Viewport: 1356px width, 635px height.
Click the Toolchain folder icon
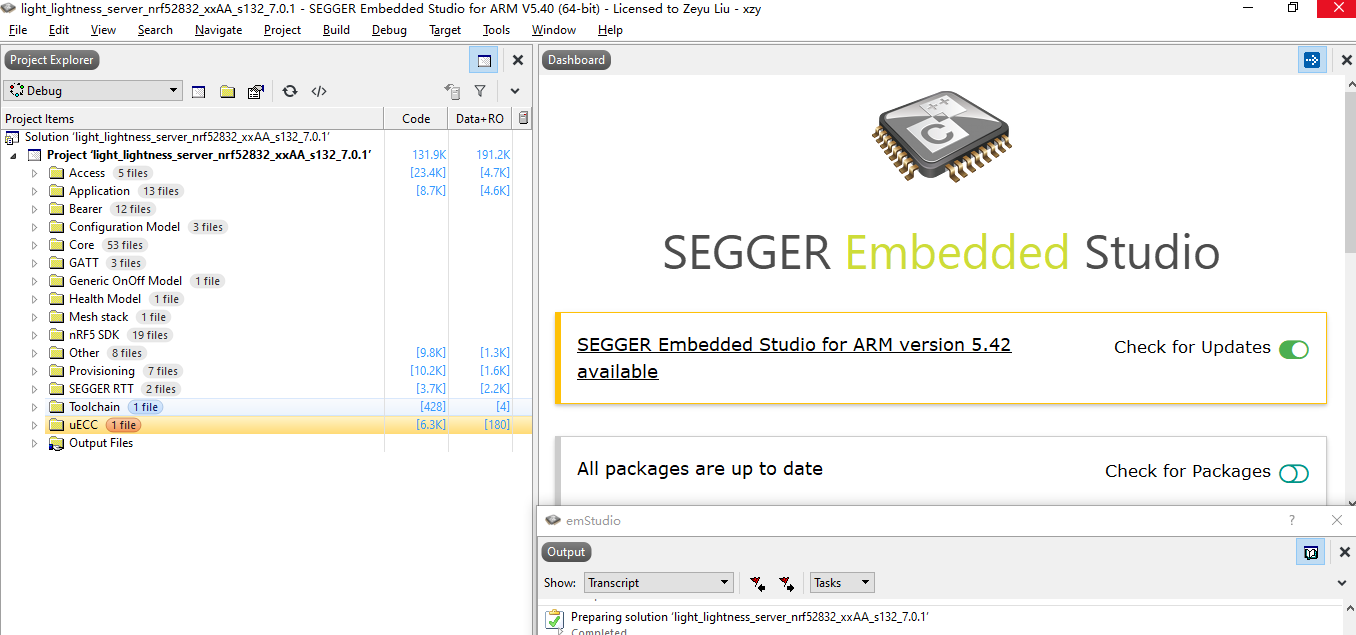coord(57,407)
